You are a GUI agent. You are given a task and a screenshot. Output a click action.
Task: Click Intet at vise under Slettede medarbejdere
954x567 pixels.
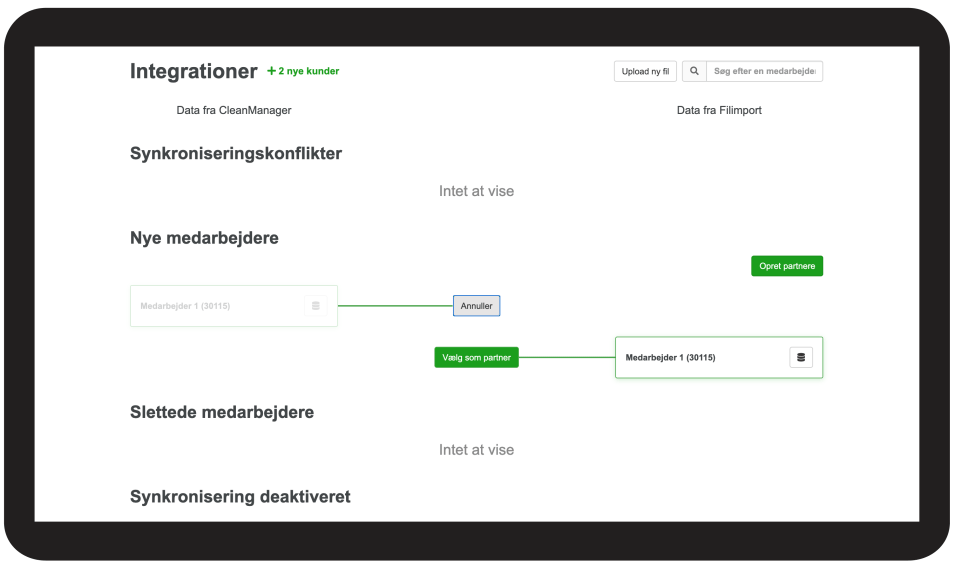point(476,450)
